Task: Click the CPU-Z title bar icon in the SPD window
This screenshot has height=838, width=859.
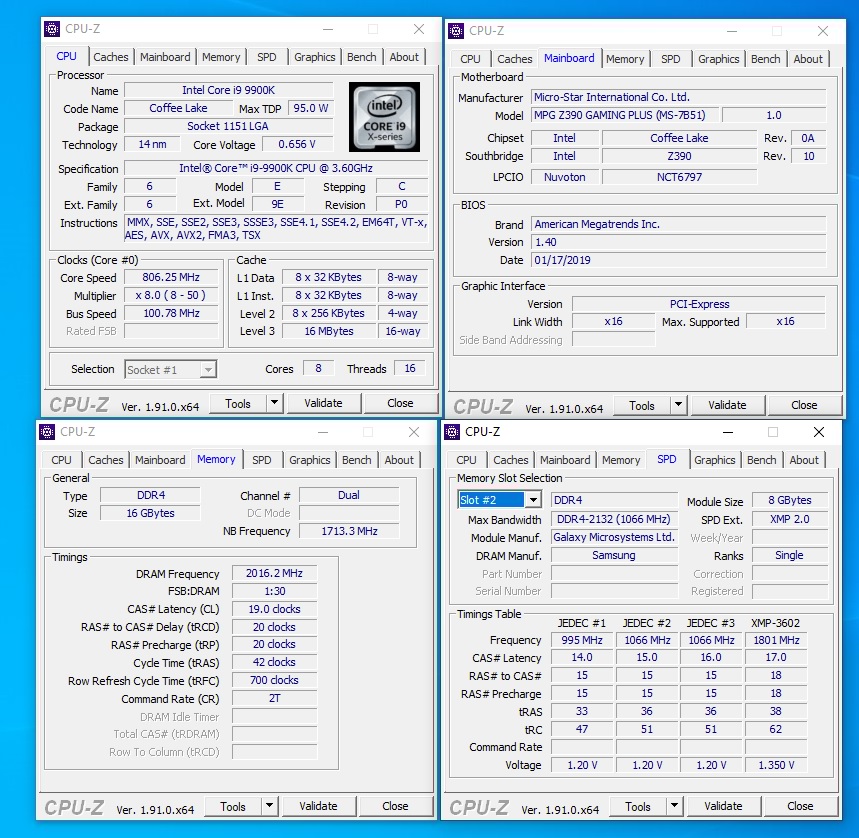Action: pyautogui.click(x=453, y=432)
